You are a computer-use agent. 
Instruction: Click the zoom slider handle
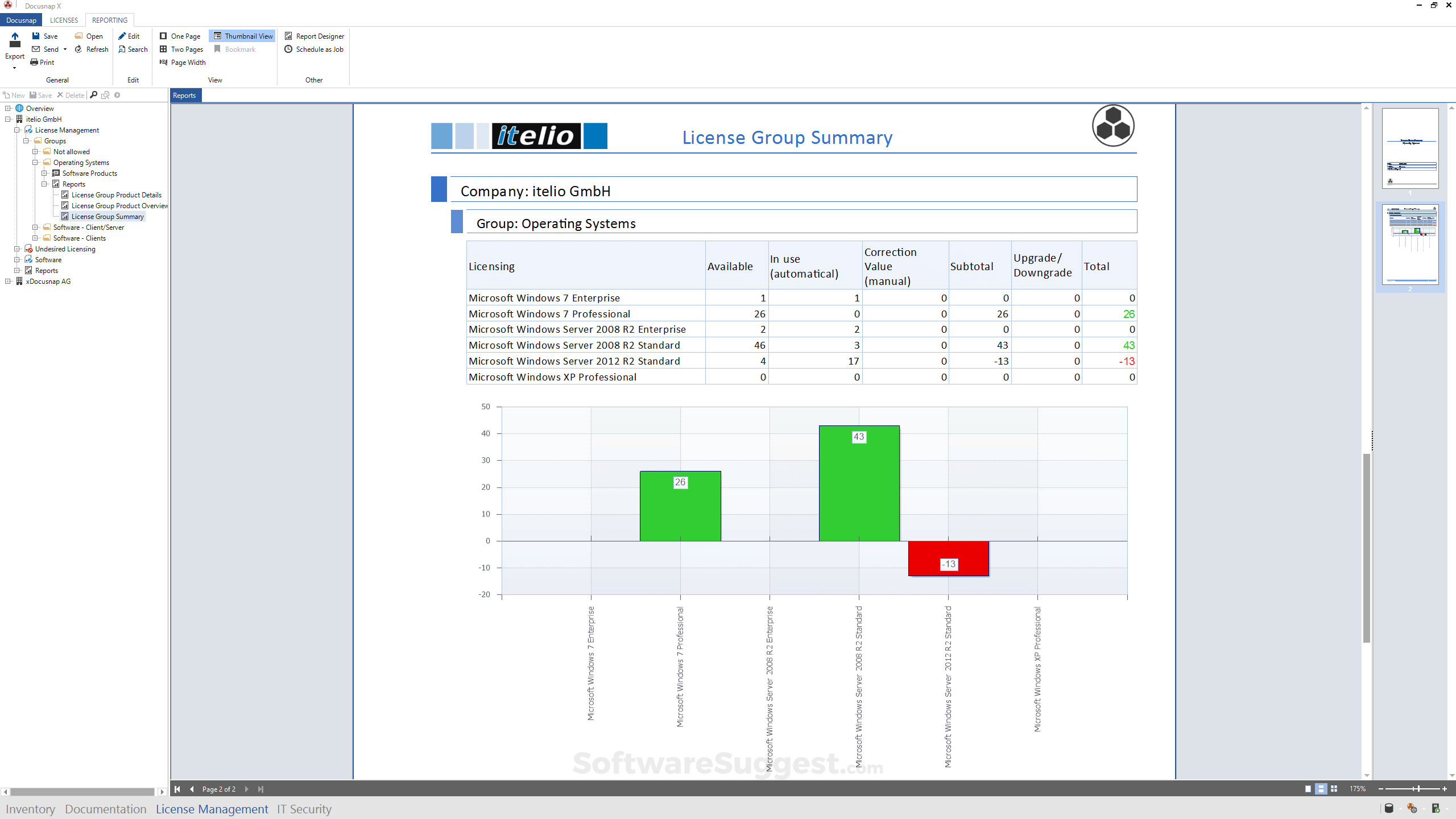click(x=1418, y=789)
